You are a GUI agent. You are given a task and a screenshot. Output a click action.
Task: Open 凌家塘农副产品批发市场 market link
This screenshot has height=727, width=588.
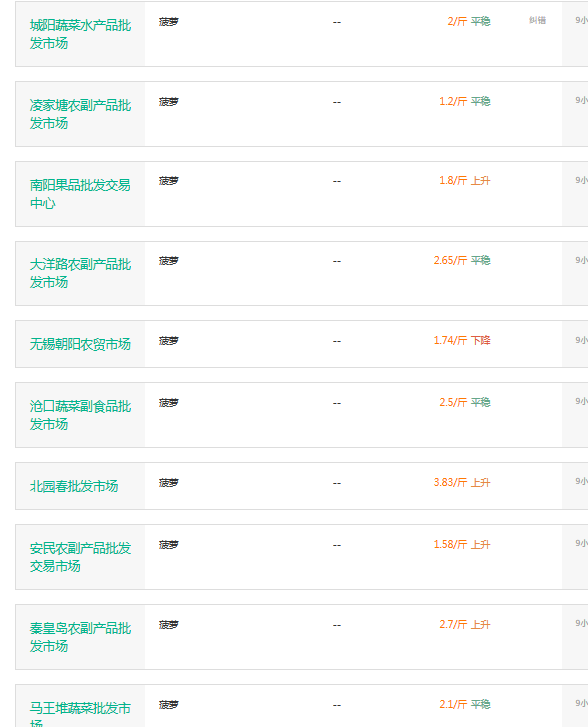click(80, 114)
